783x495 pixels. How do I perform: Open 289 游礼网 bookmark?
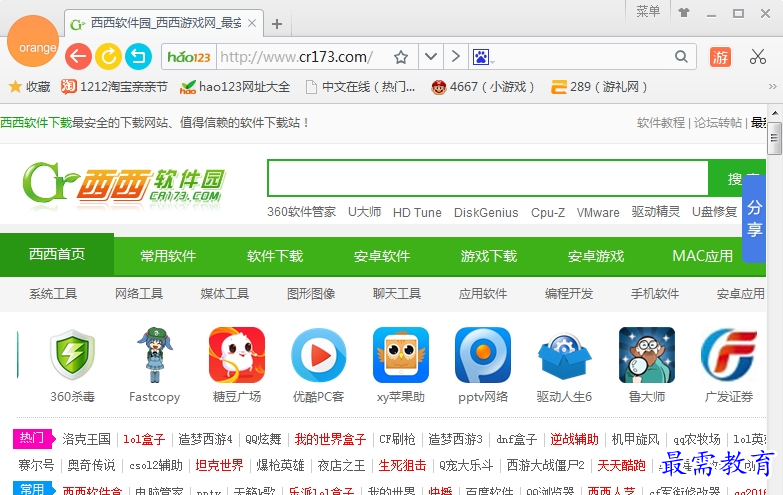(599, 87)
